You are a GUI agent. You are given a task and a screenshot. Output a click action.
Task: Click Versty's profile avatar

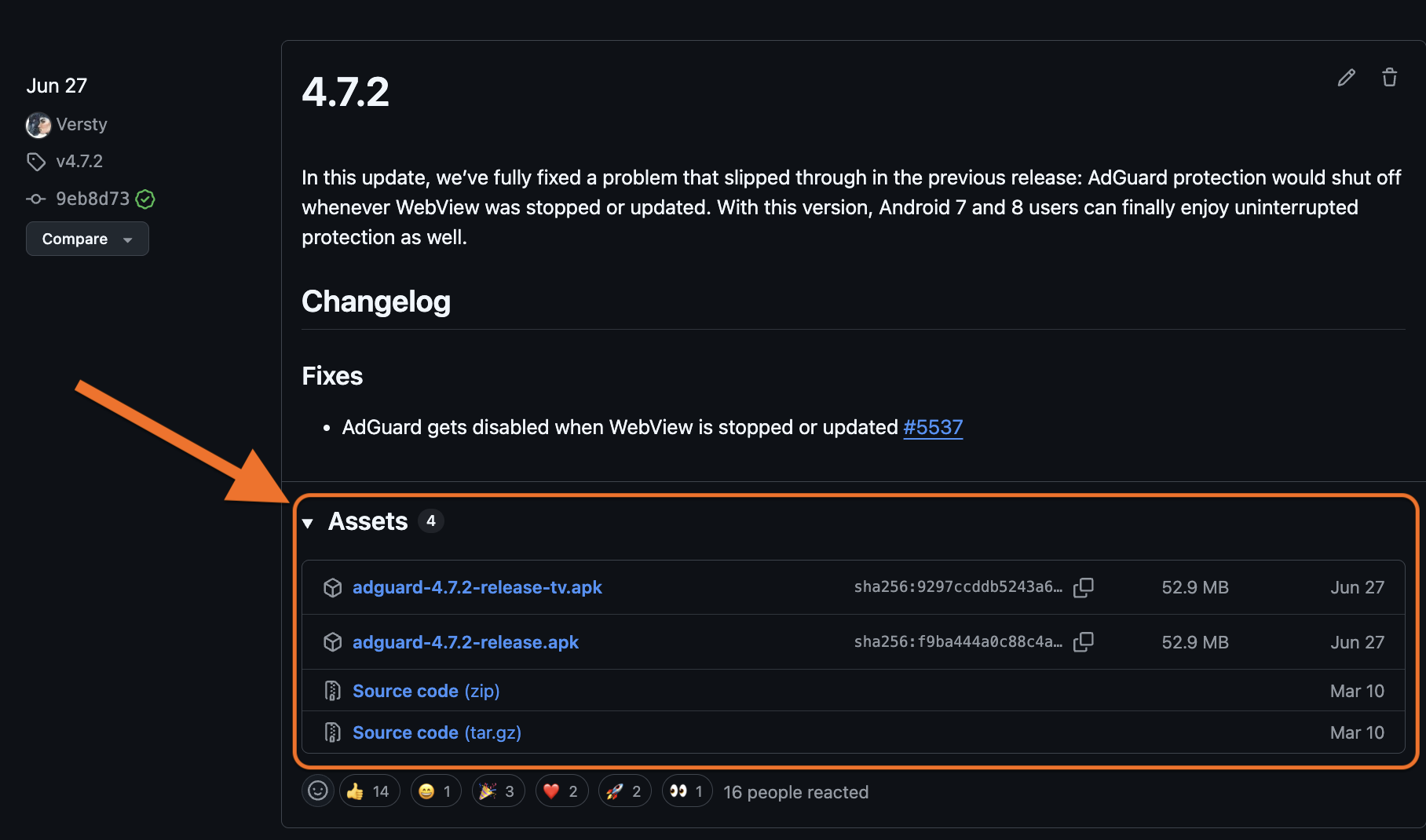[38, 125]
